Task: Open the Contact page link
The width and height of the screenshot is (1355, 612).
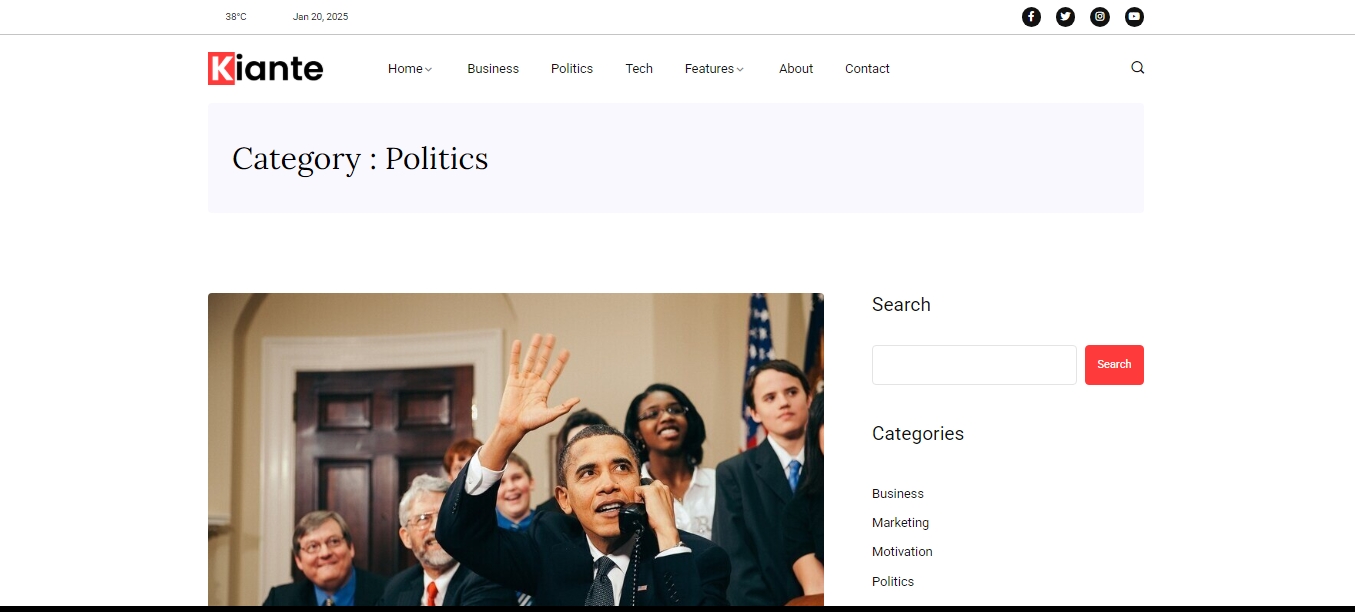Action: pyautogui.click(x=867, y=69)
